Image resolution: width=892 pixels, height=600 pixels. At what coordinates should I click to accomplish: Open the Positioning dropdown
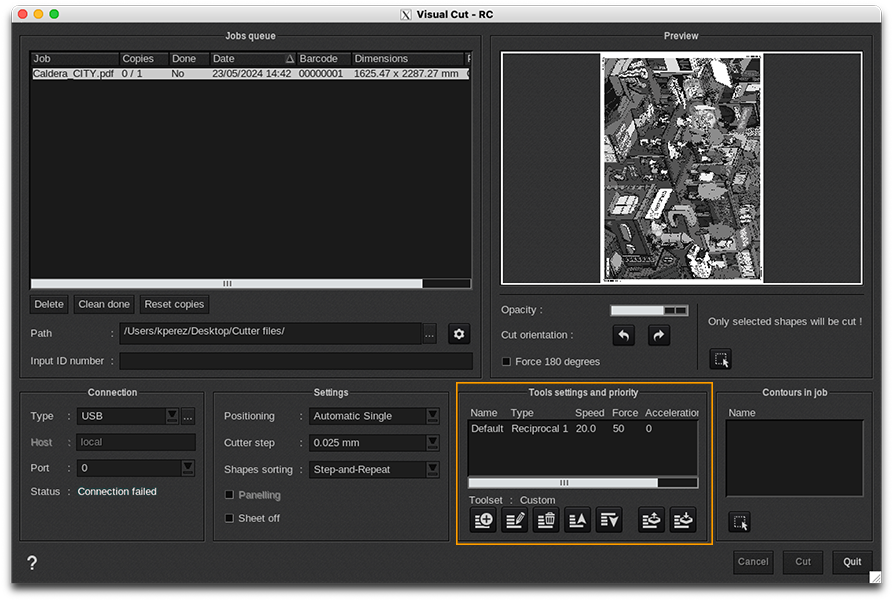[432, 416]
